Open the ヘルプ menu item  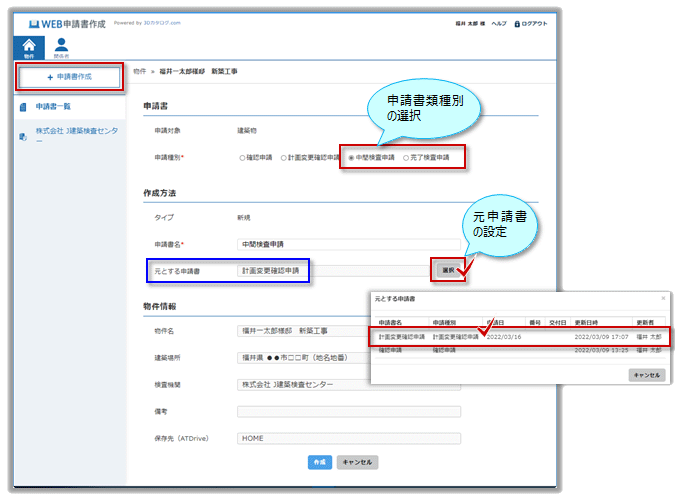click(x=485, y=23)
